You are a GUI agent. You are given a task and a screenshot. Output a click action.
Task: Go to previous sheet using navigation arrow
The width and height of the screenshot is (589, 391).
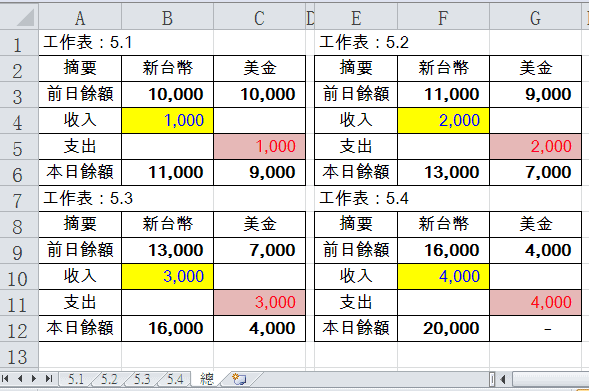[x=20, y=379]
